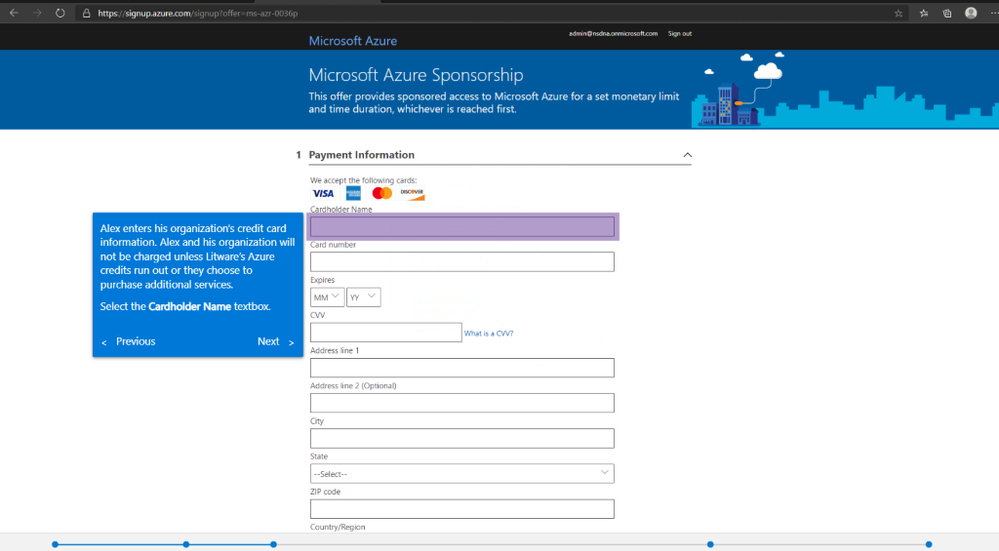The image size is (999, 551).
Task: Bookmark page with the star icon
Action: (898, 13)
